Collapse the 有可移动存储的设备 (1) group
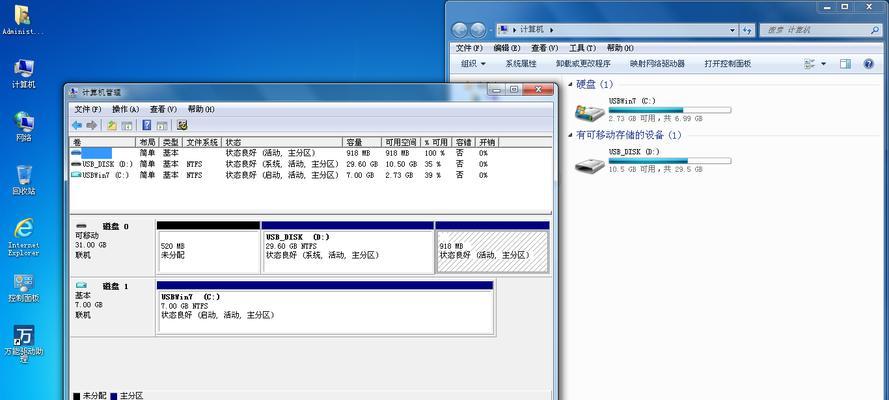 [x=570, y=135]
